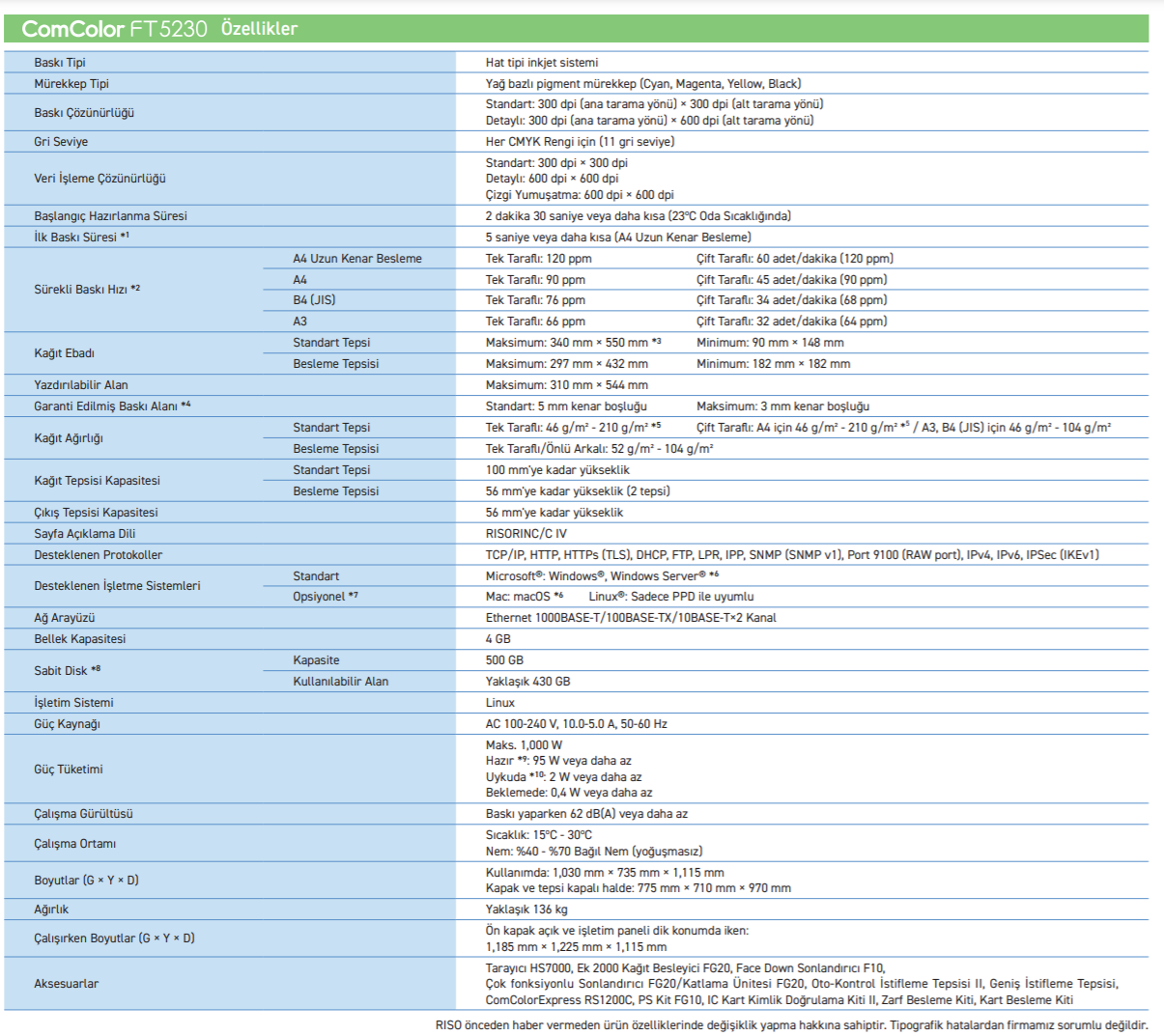Select 'Yaklaşık 430 GB' value
1164x1036 pixels.
click(528, 682)
